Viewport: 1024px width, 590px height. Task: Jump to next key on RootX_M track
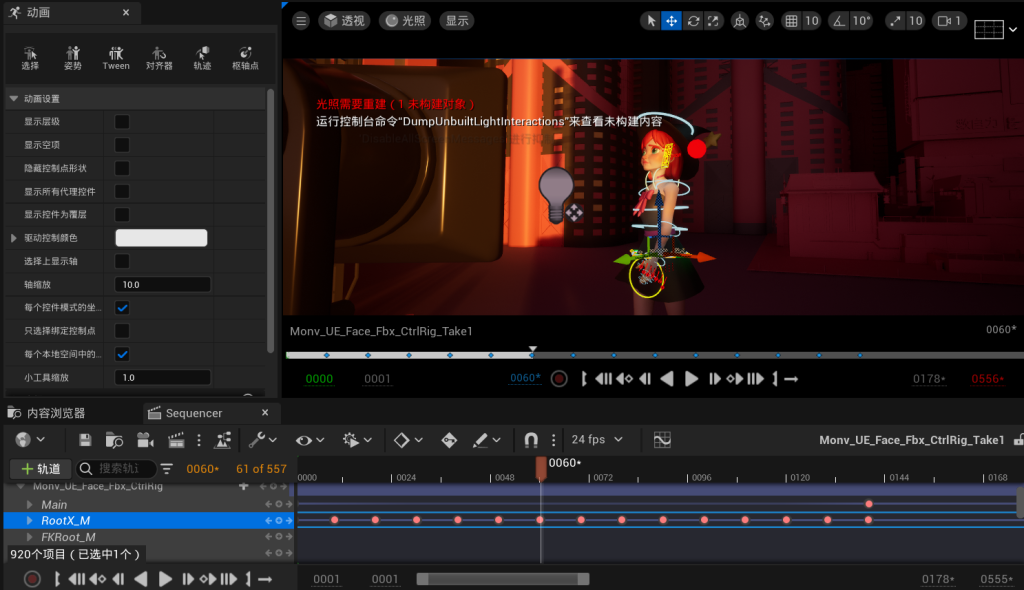(289, 521)
